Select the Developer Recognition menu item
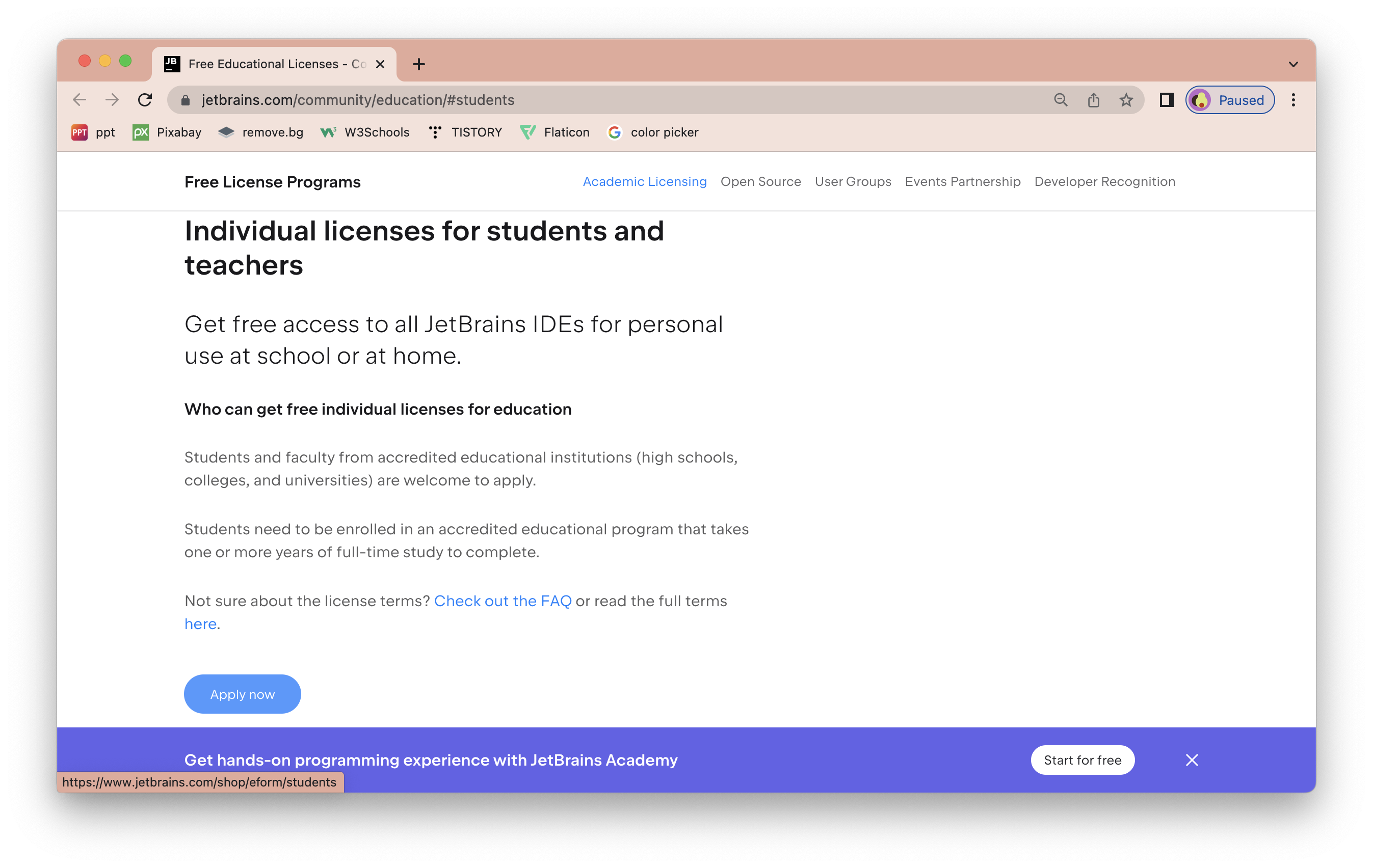This screenshot has width=1373, height=868. coord(1104,181)
